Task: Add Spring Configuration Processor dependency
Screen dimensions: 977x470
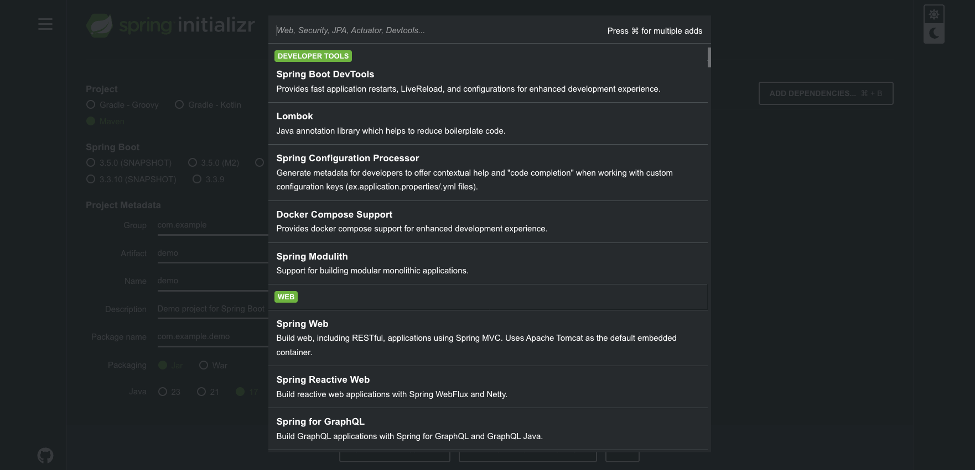Action: click(488, 173)
